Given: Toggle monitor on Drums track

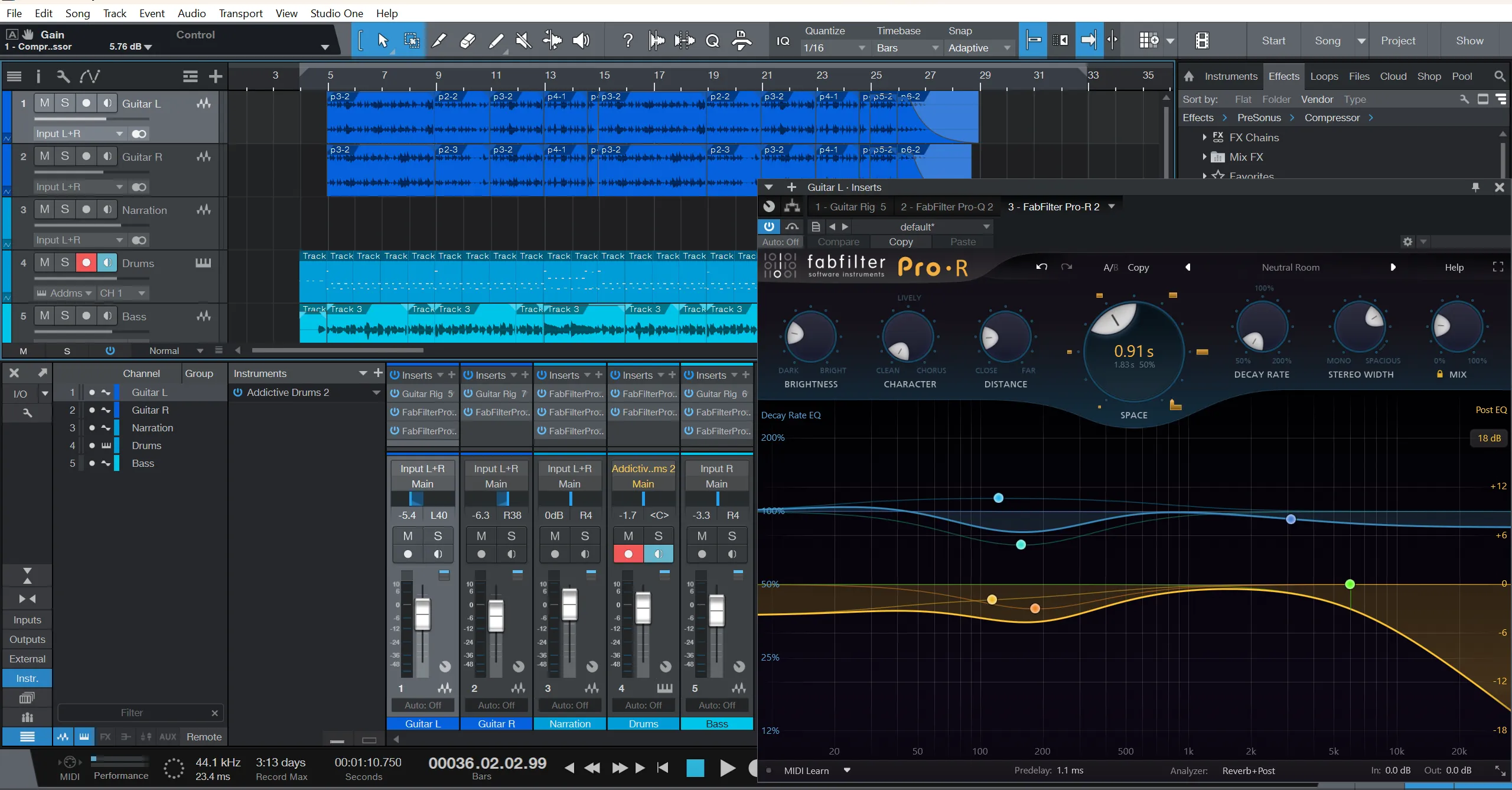Looking at the screenshot, I should (x=107, y=262).
